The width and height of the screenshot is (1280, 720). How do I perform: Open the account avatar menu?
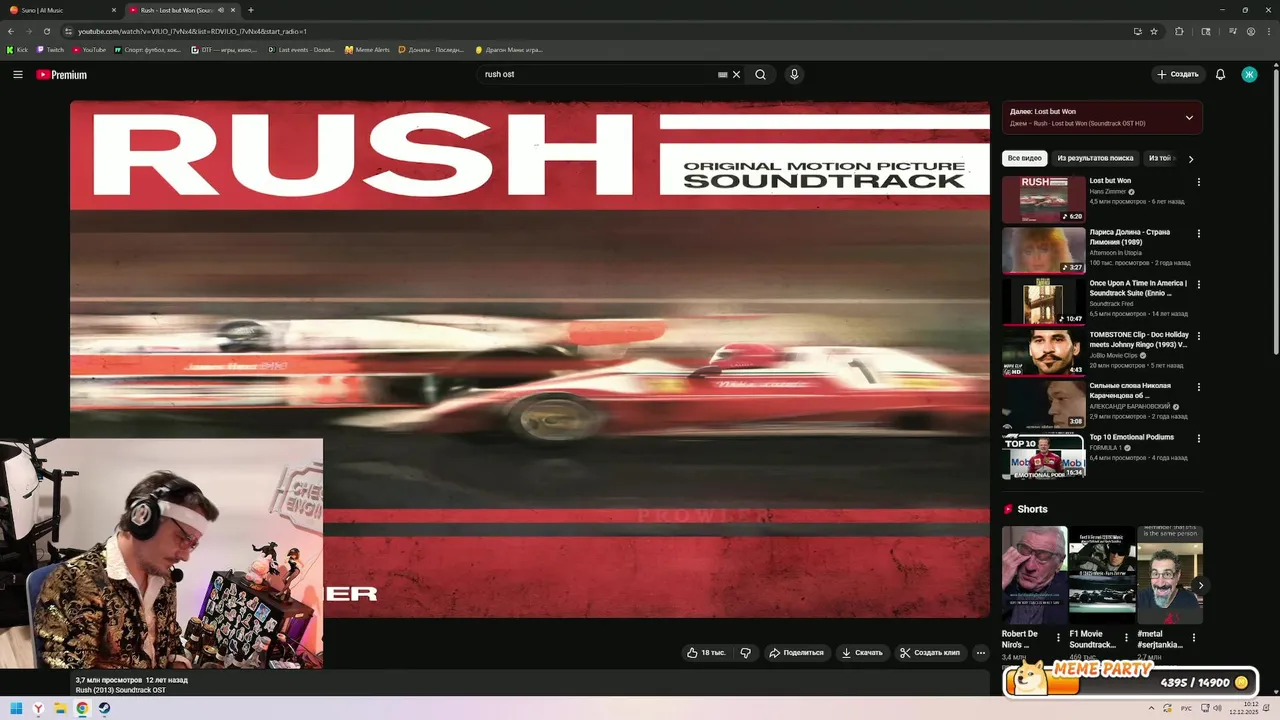pos(1249,74)
